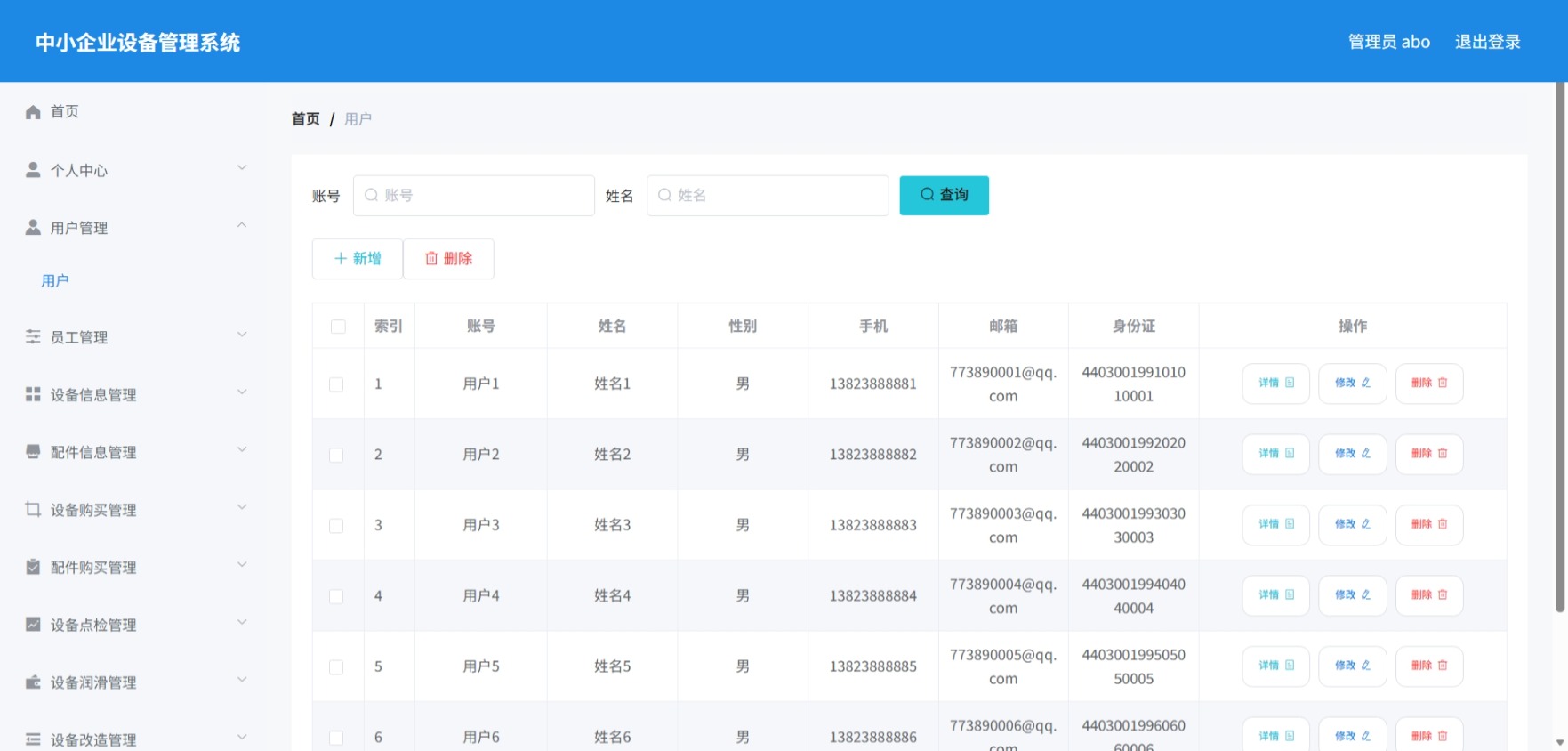Expand the 设备信息管理 menu chevron

[242, 392]
